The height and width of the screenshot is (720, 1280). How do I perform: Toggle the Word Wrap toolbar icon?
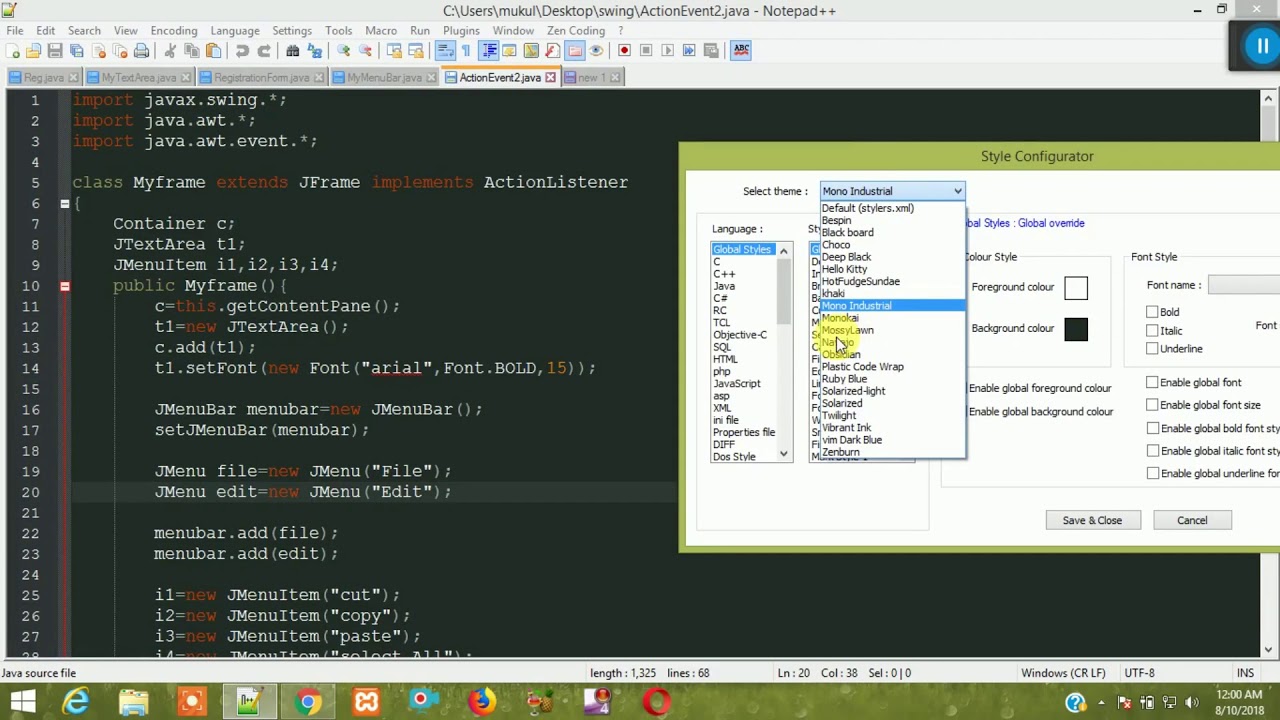(445, 50)
